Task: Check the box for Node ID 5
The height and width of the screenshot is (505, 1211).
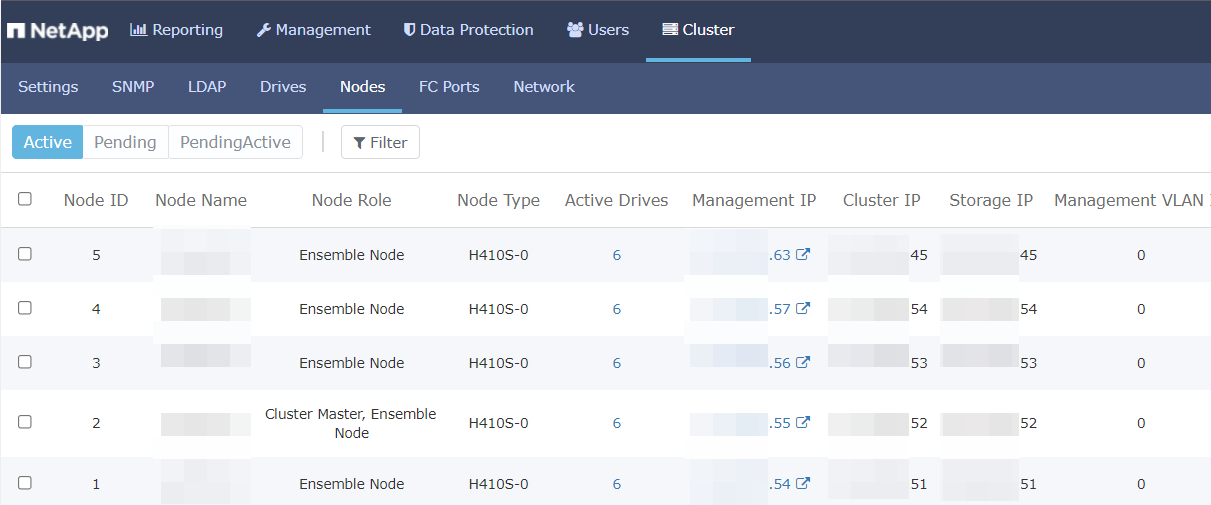Action: 25,254
